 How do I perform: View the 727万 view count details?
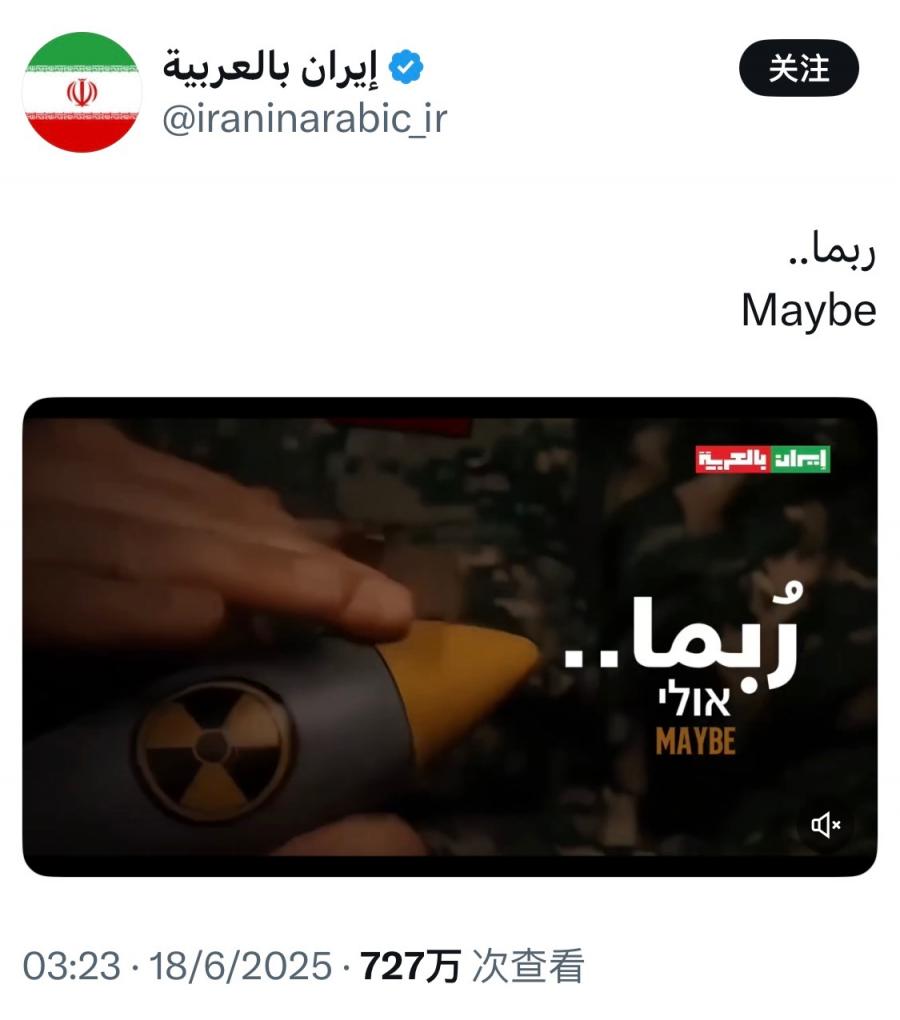pyautogui.click(x=411, y=965)
